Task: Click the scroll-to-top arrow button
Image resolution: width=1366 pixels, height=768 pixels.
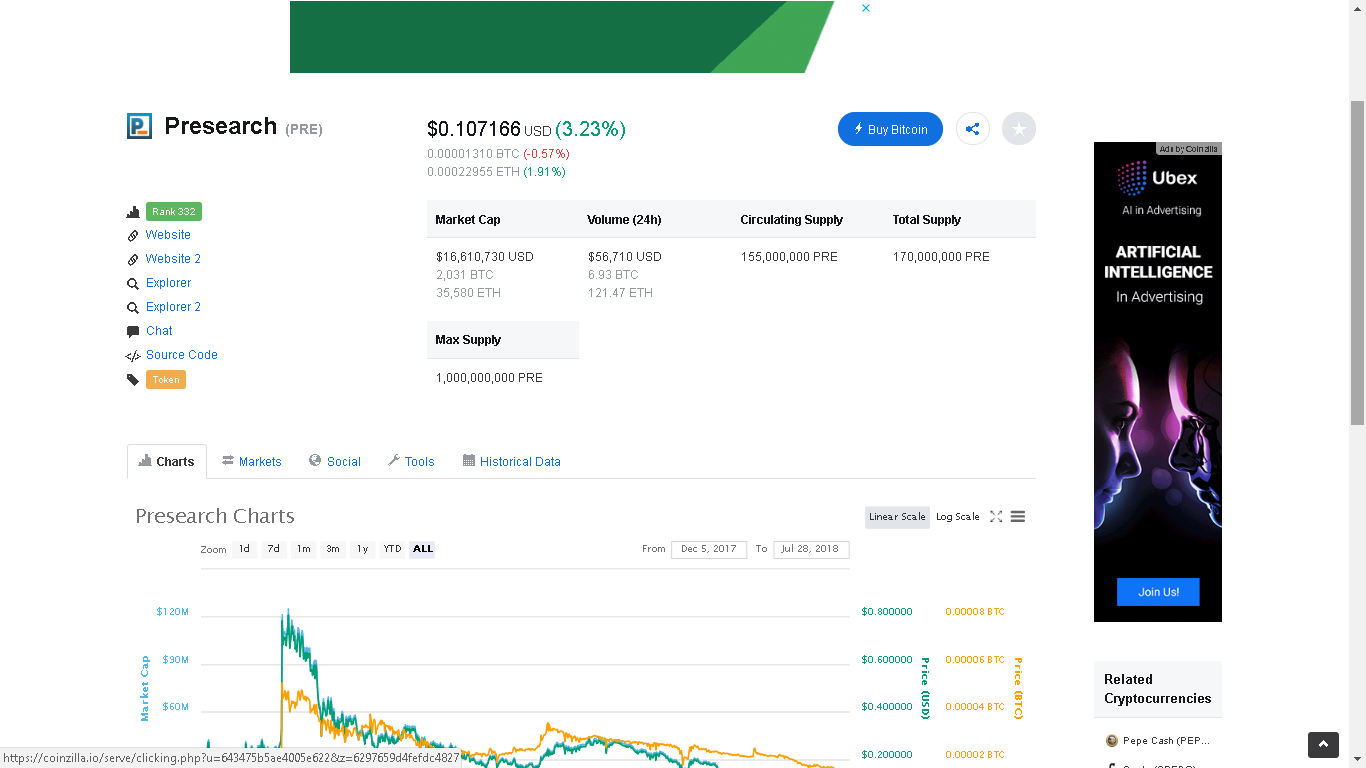Action: coord(1323,745)
